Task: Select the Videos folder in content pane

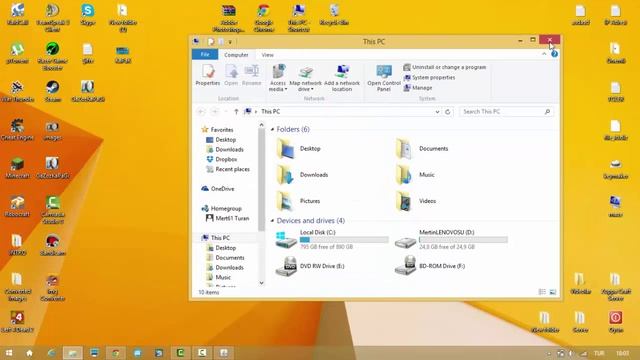Action: pyautogui.click(x=416, y=201)
